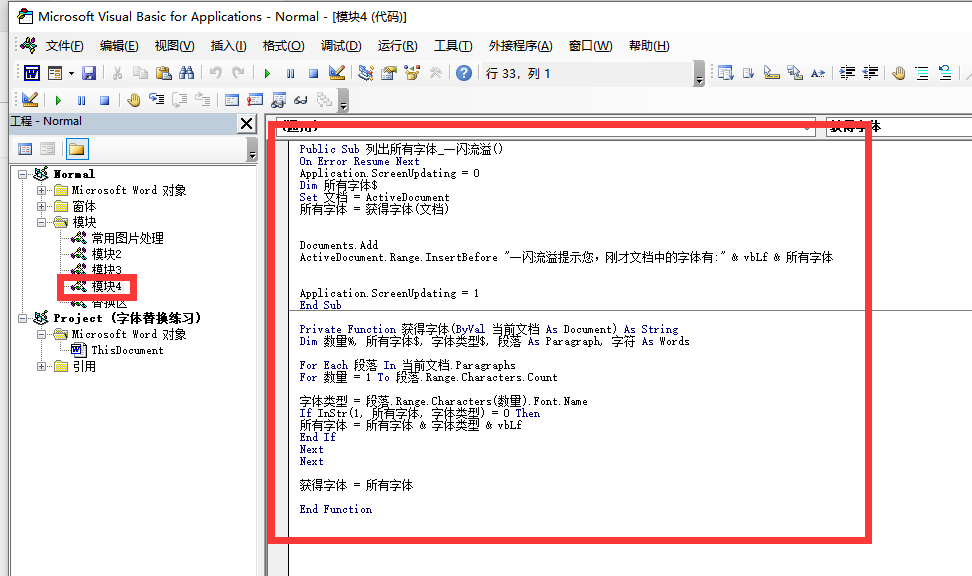Click View Code icon in project panel
Screen dimensions: 972x576
[x=25, y=149]
